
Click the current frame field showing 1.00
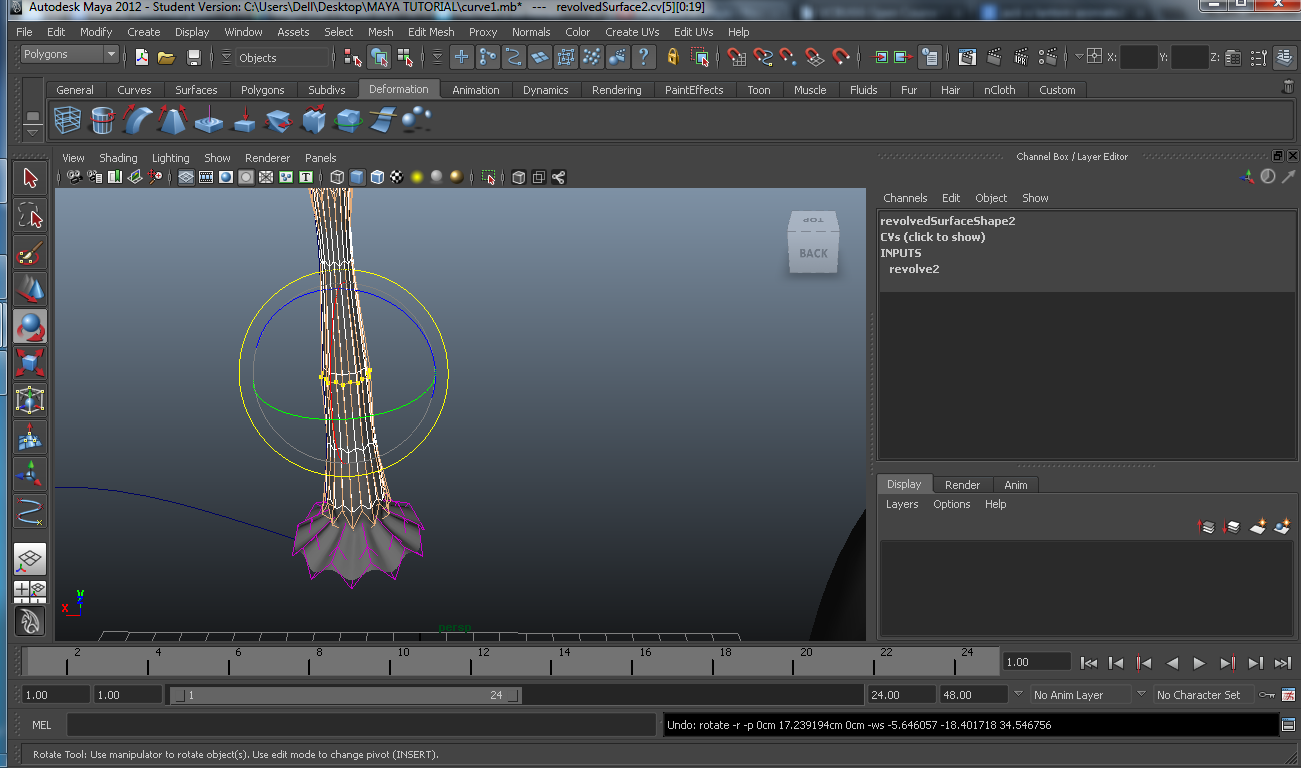[1037, 662]
